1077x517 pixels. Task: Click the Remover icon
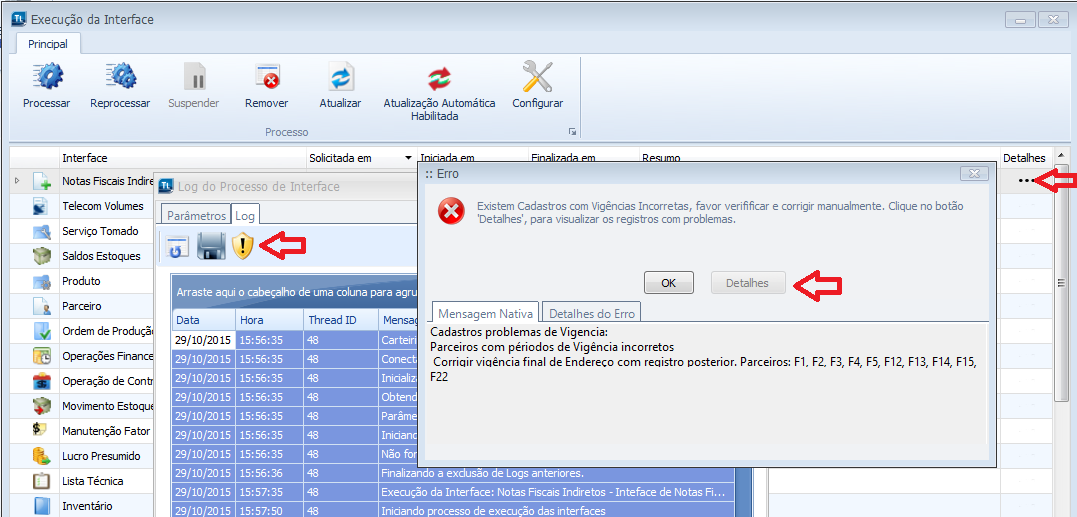[267, 77]
